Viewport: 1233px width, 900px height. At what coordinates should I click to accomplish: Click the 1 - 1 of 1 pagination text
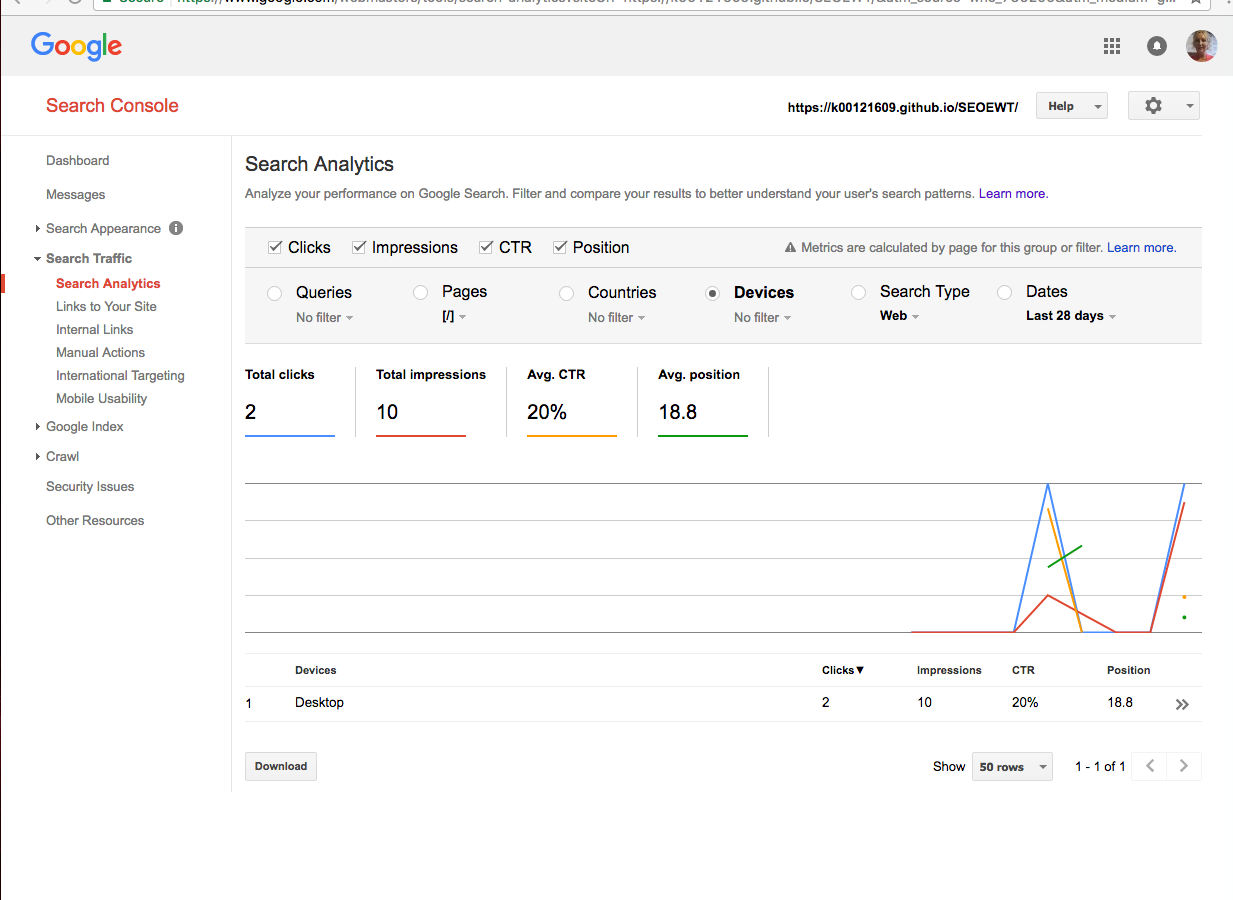tap(1100, 767)
